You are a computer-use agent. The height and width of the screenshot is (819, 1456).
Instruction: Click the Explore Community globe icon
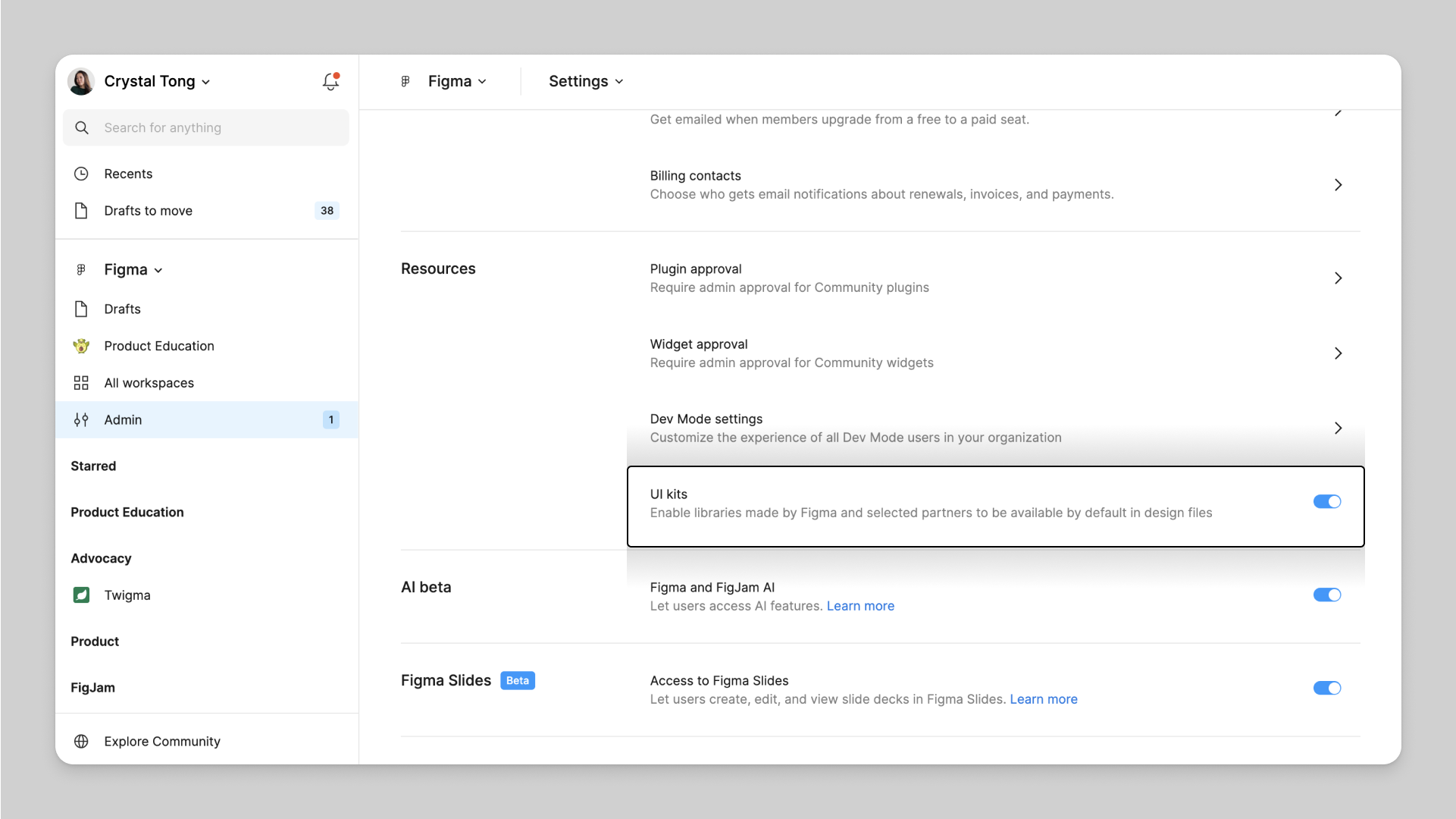coord(81,742)
